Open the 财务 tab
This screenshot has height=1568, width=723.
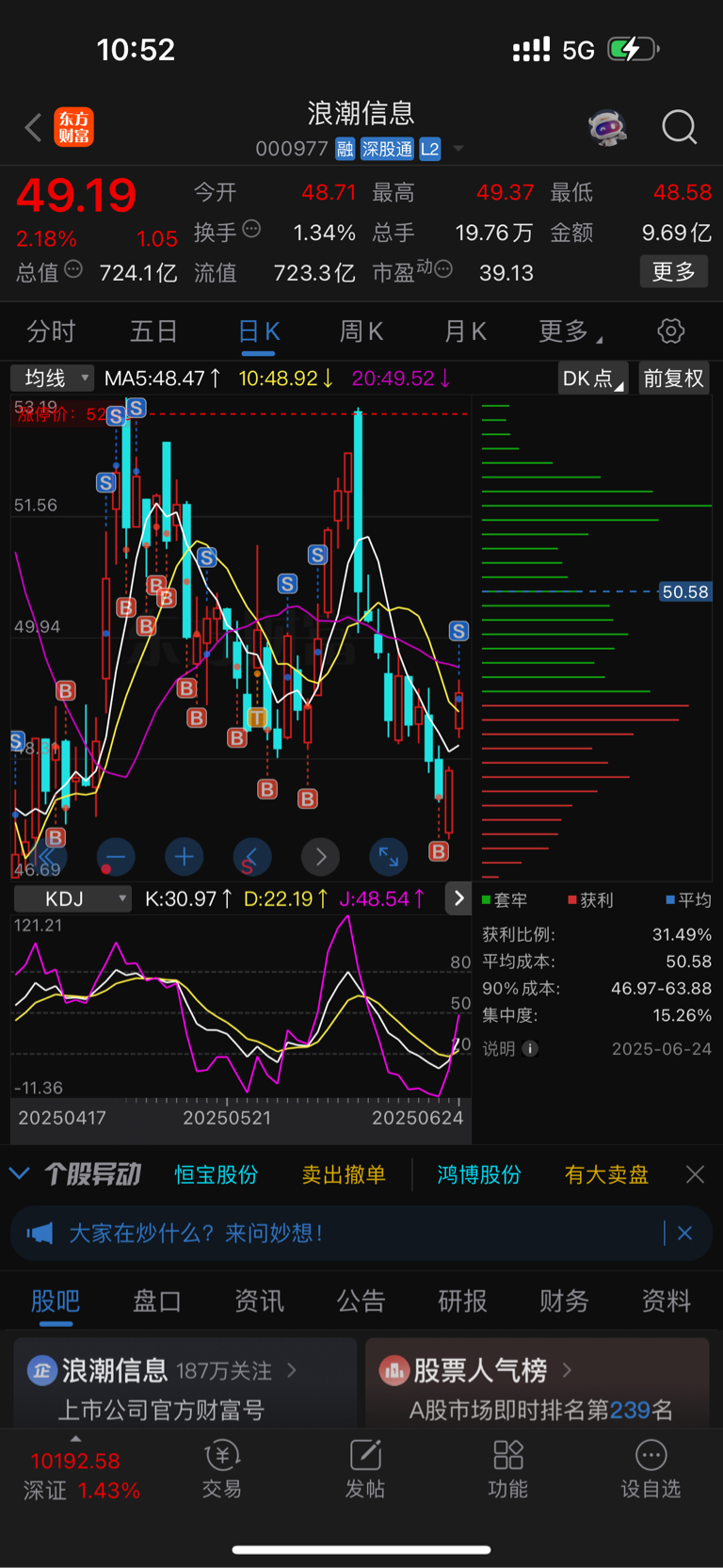point(564,1301)
